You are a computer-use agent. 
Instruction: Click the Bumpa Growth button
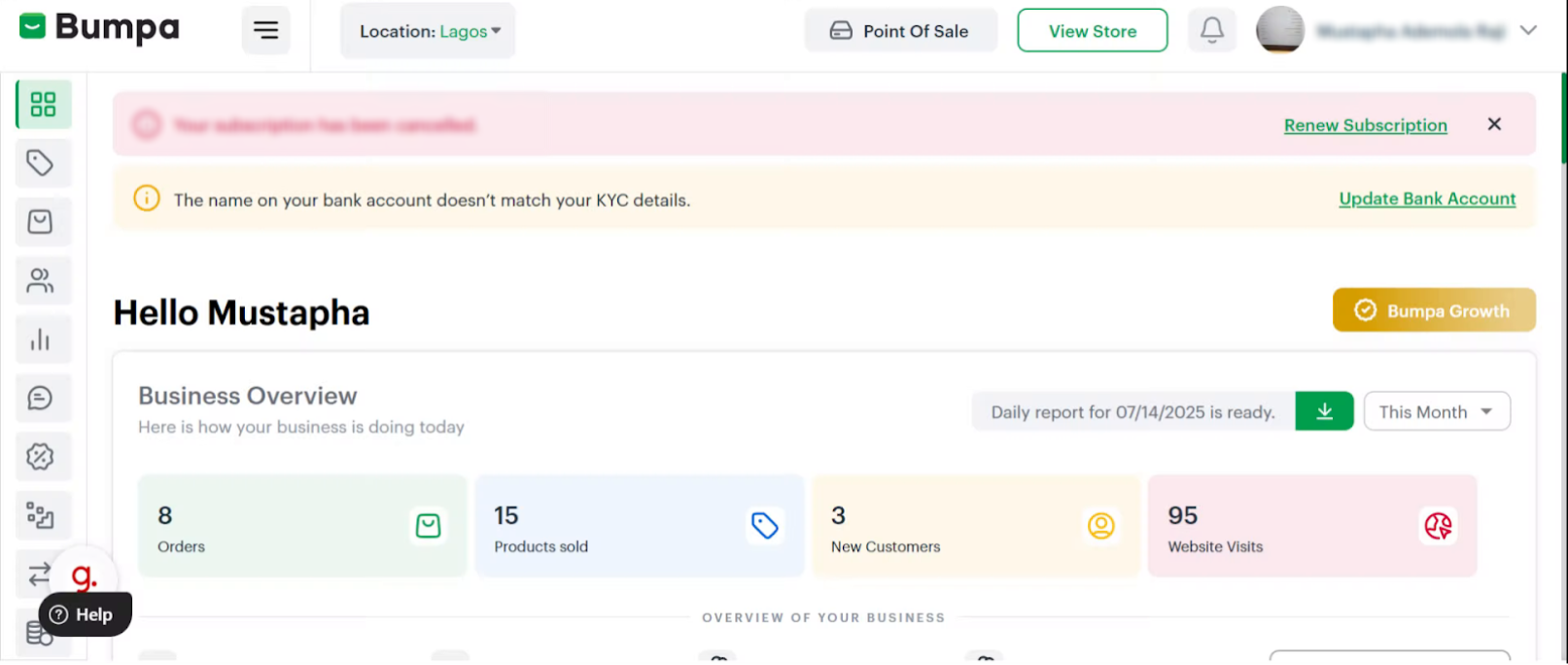1434,310
